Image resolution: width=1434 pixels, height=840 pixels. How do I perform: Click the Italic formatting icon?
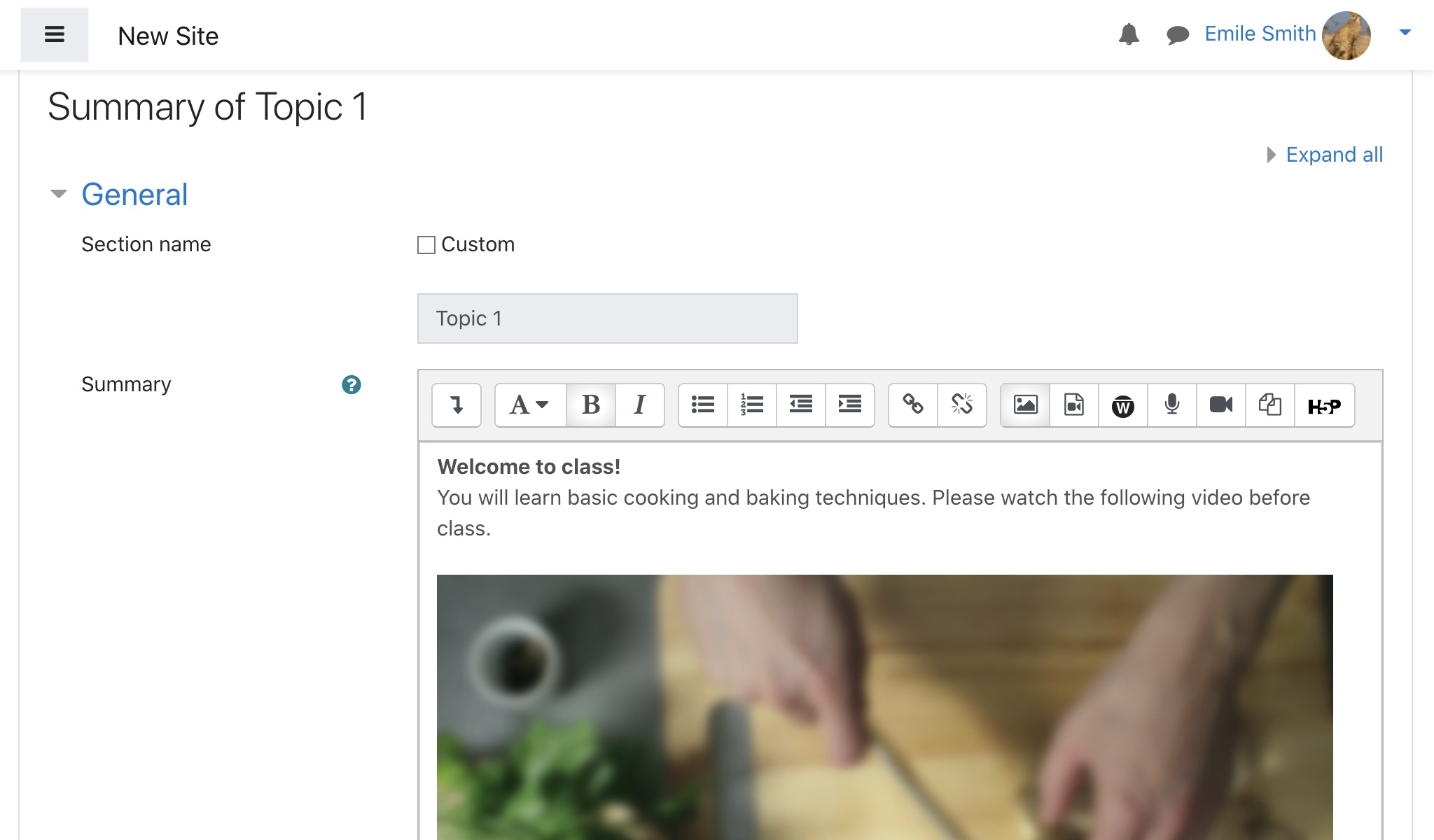tap(640, 405)
